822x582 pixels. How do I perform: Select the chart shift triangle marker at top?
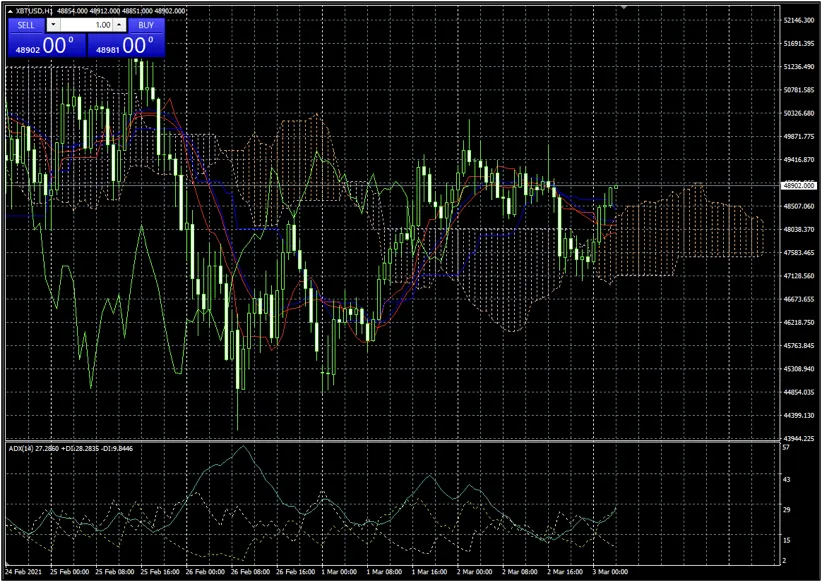pyautogui.click(x=623, y=7)
